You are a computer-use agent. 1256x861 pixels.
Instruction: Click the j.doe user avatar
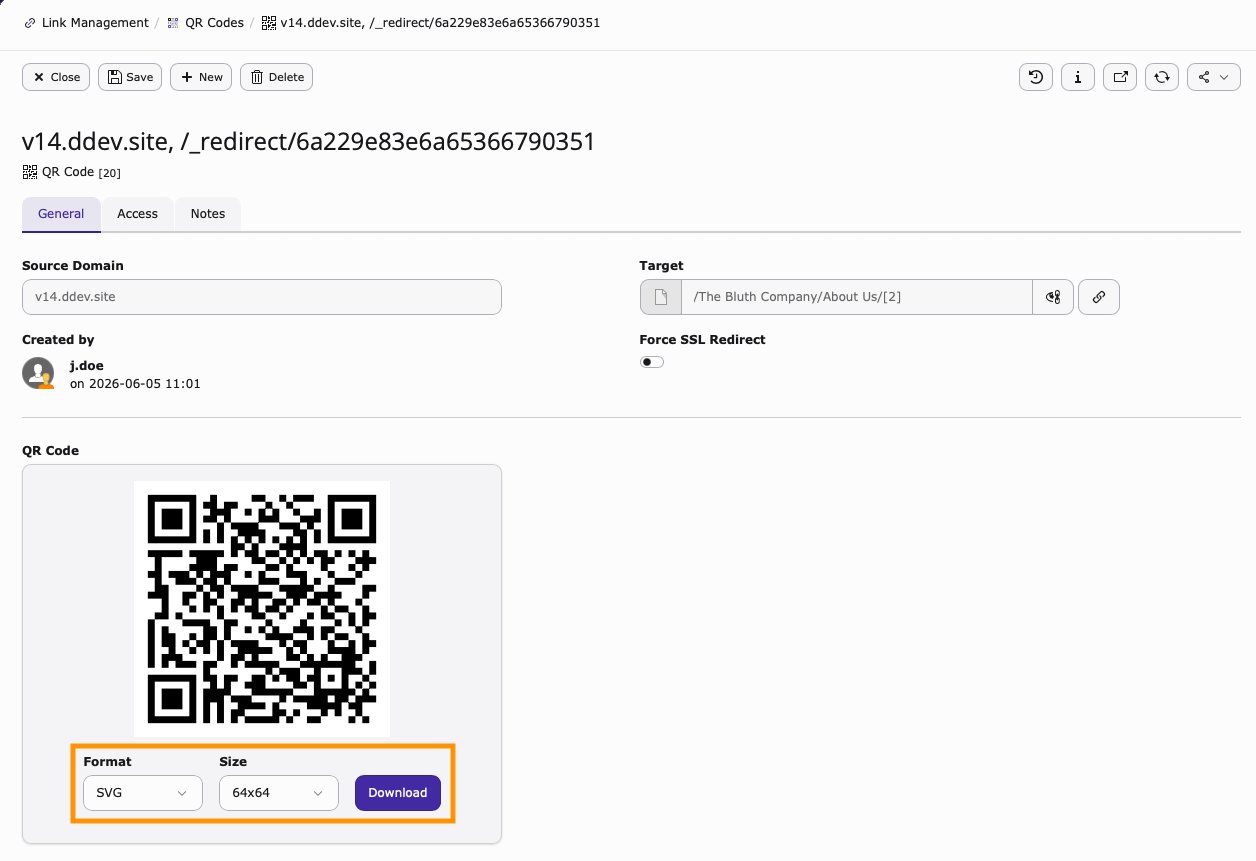(x=39, y=373)
